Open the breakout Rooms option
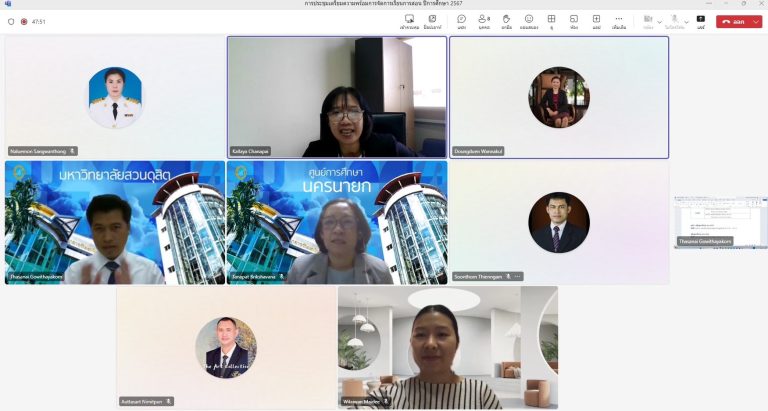 (574, 20)
